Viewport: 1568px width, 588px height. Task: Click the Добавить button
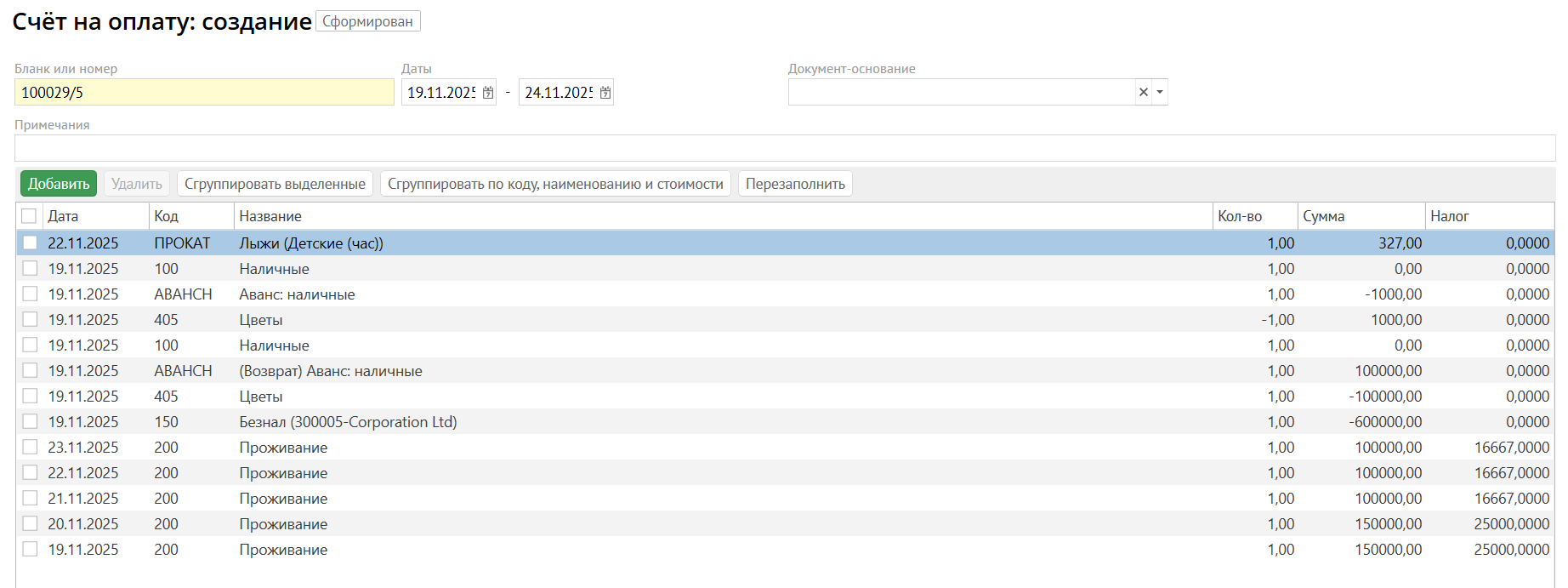(x=59, y=184)
